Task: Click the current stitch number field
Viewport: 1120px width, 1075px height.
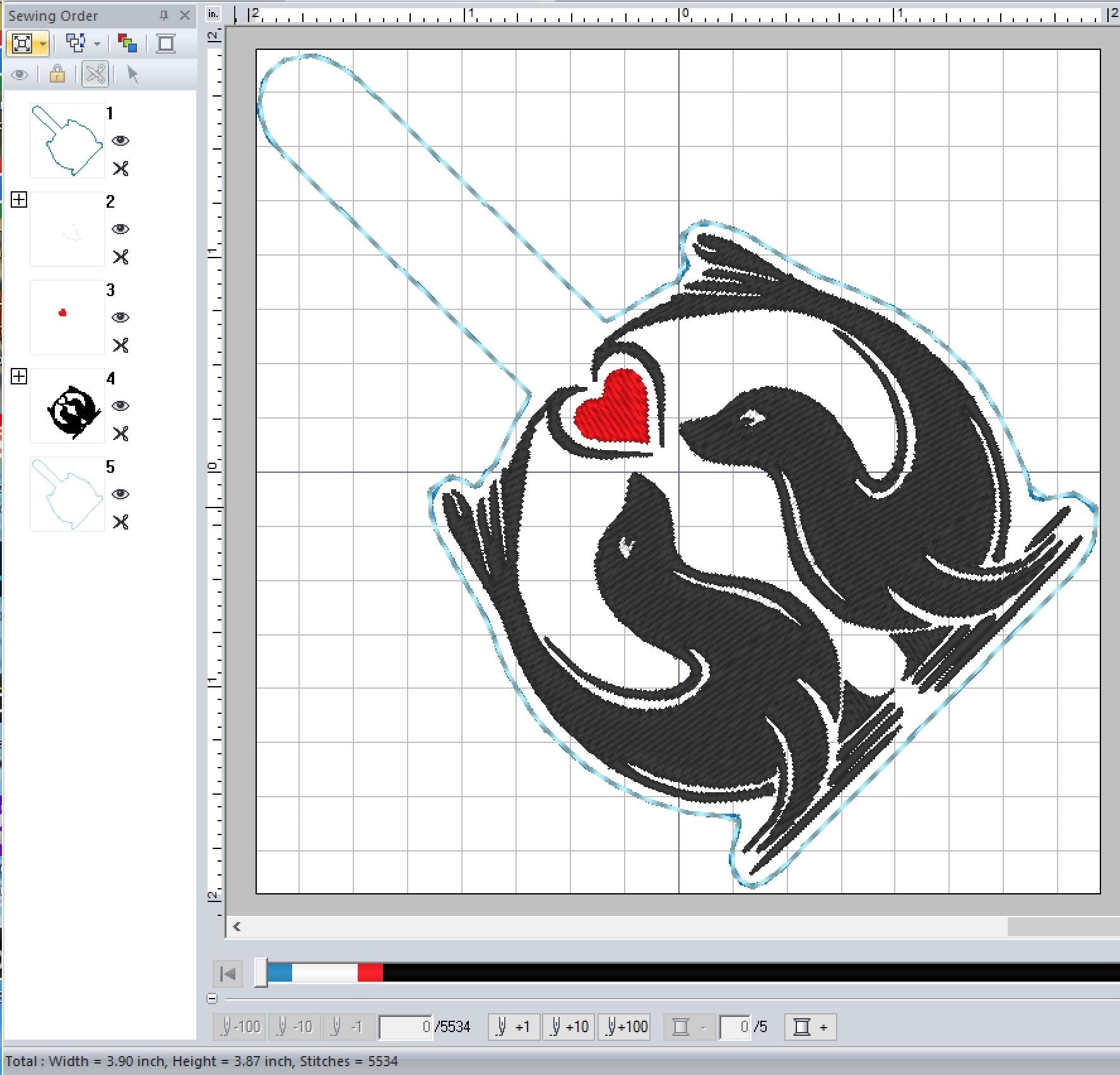Action: point(406,1027)
